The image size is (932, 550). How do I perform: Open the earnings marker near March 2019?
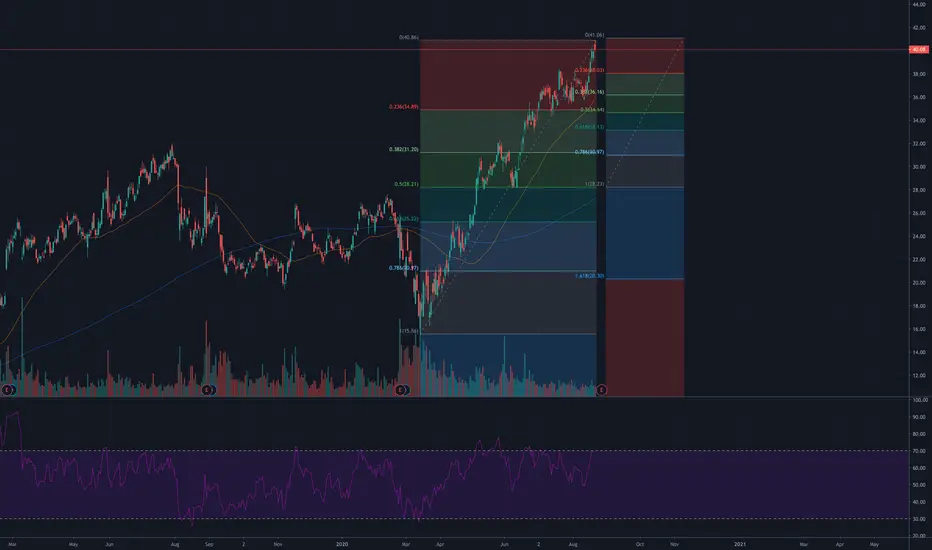click(x=7, y=390)
